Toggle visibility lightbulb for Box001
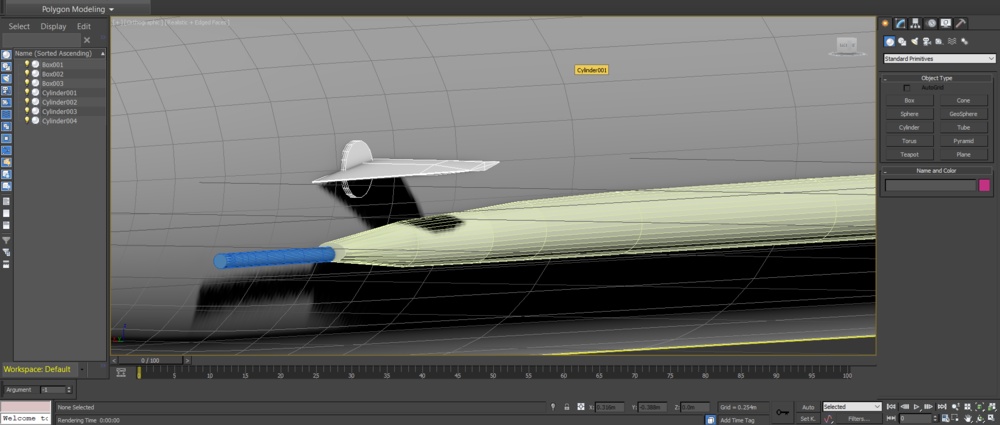The image size is (1000, 425). pos(27,64)
